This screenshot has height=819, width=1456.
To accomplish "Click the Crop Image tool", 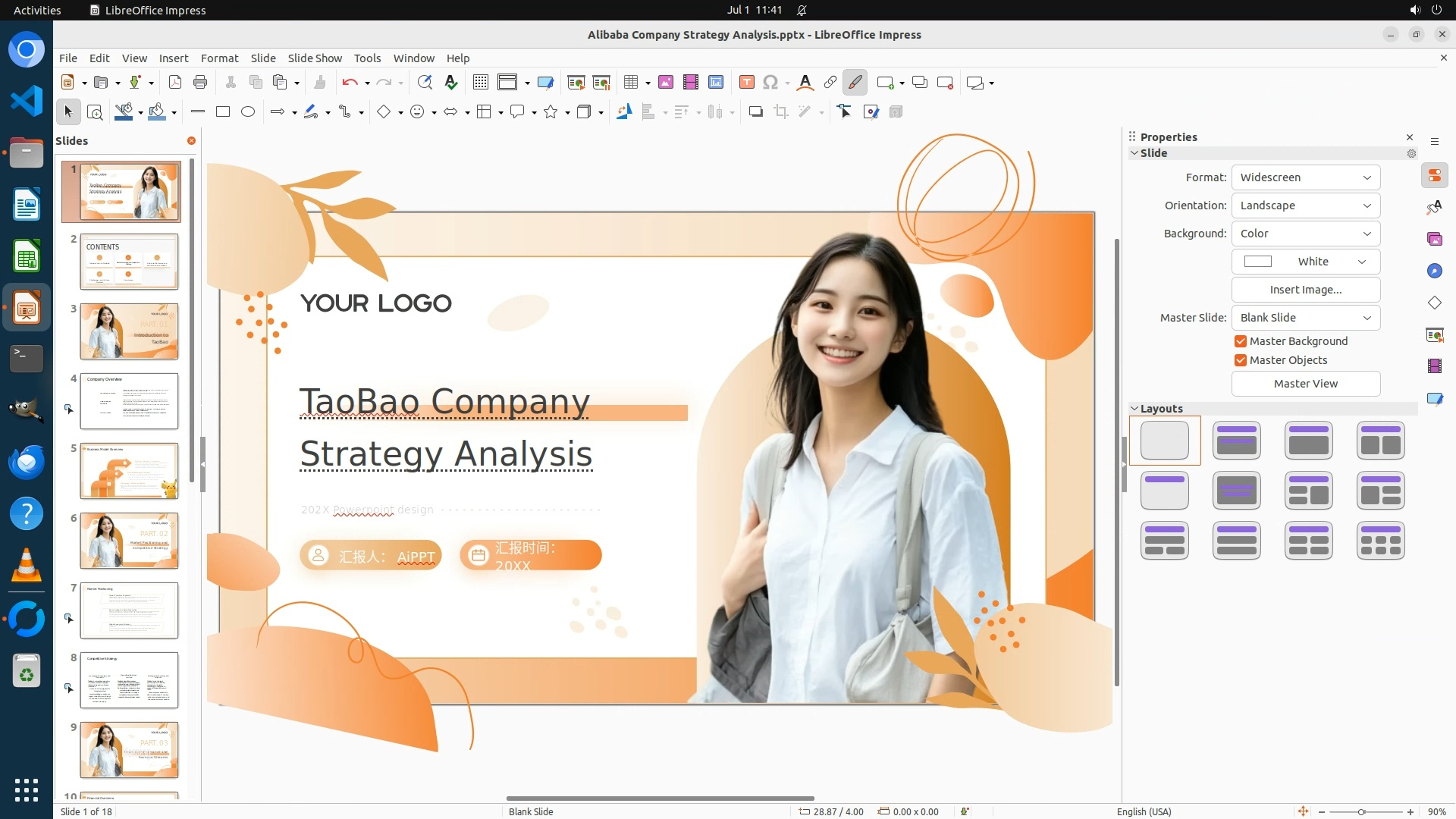I will (781, 112).
